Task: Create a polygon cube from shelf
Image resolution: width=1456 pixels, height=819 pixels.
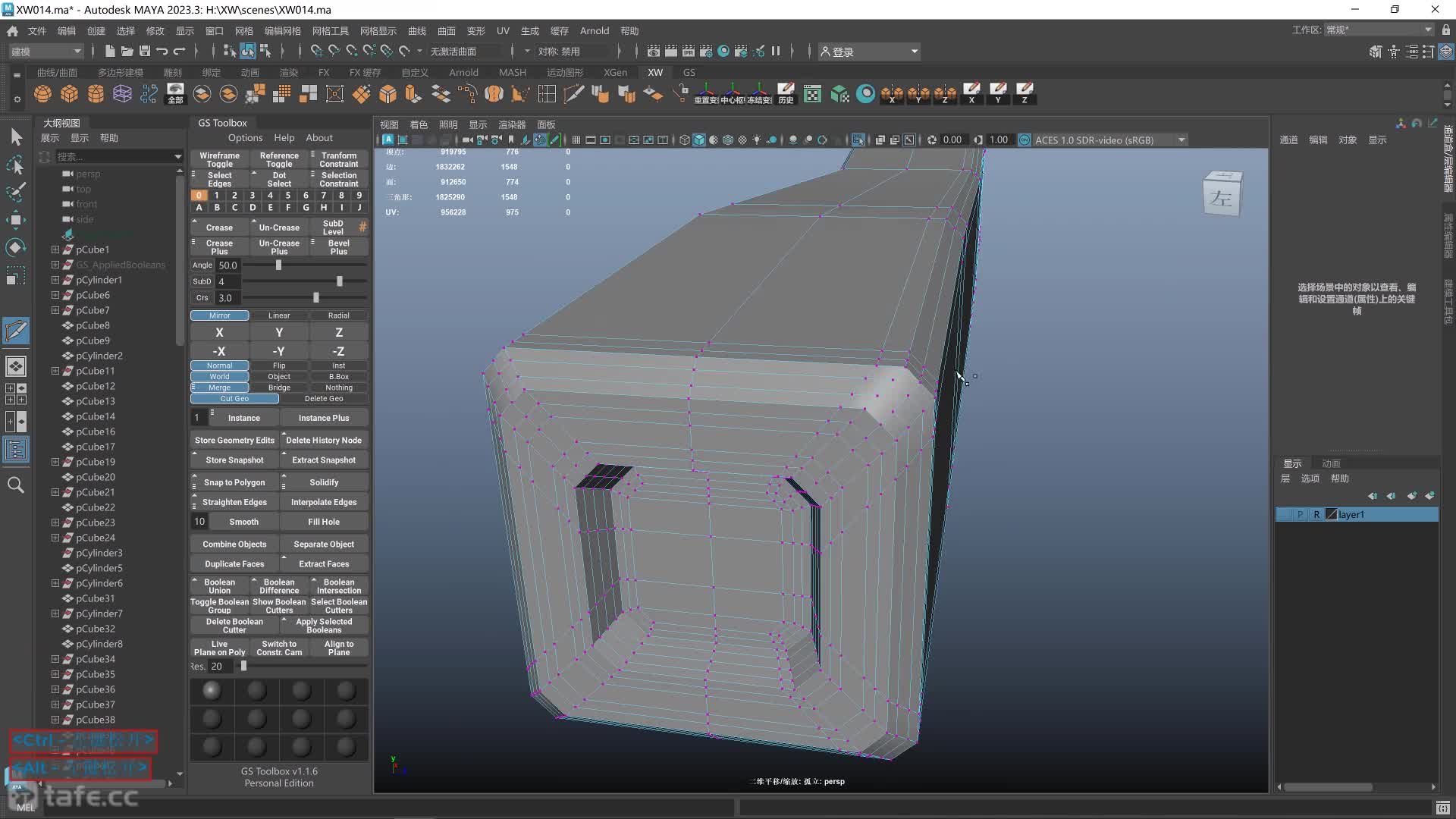Action: (70, 94)
